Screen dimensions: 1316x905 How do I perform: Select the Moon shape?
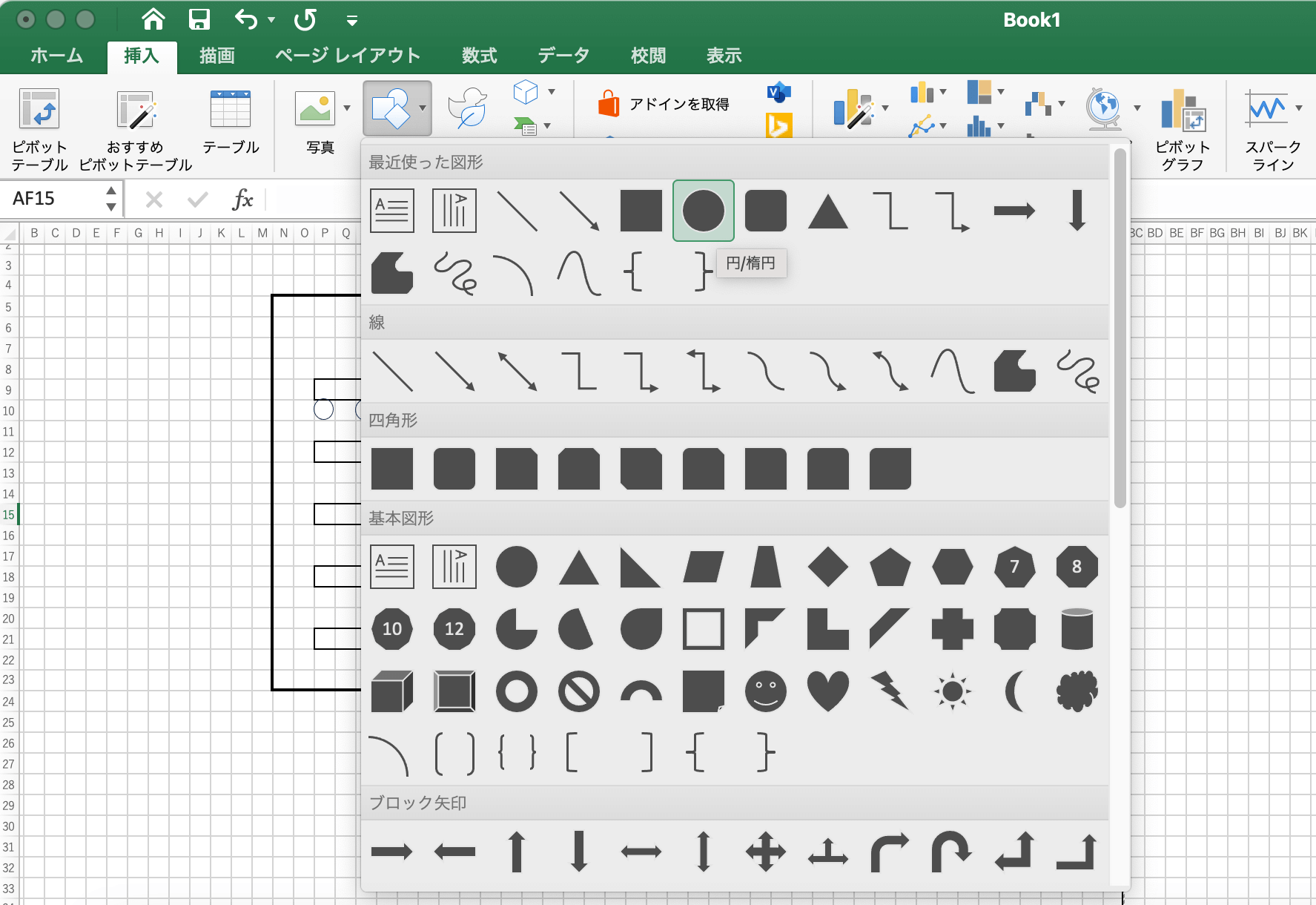point(1014,691)
